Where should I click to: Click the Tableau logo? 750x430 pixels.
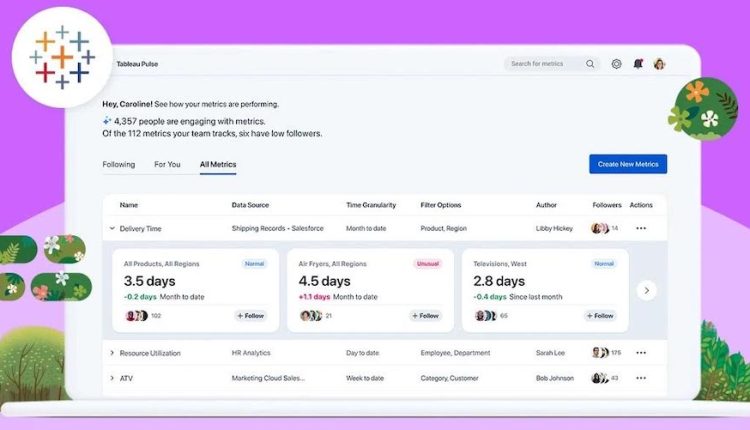[62, 57]
